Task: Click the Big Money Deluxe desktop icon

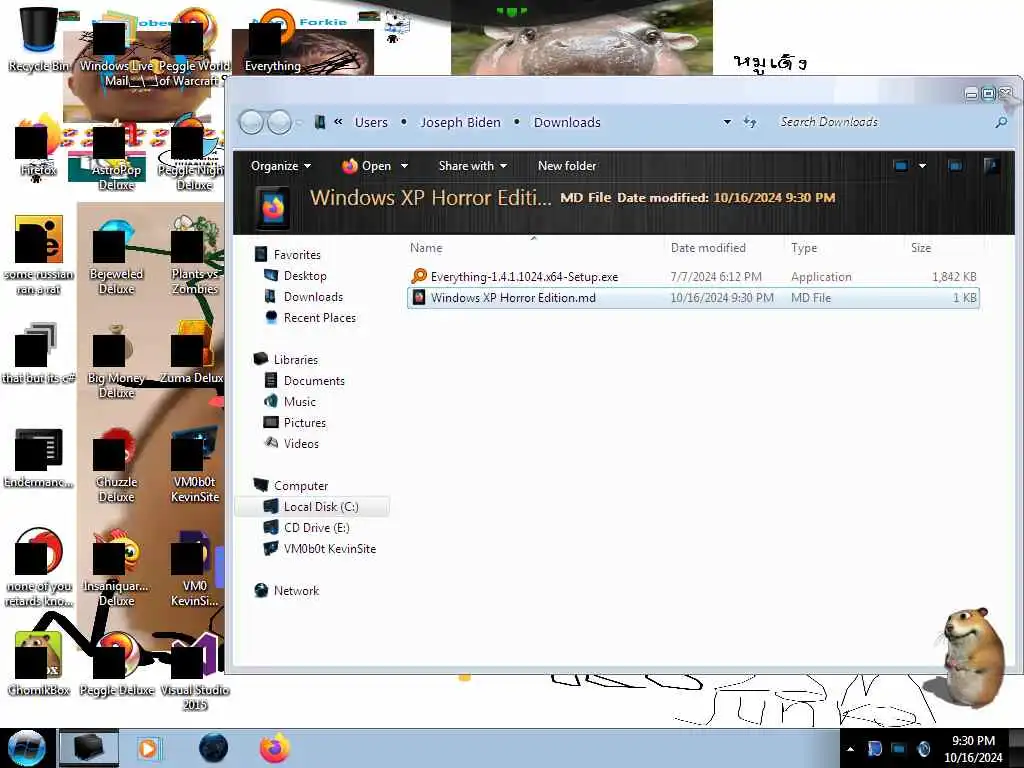Action: pyautogui.click(x=116, y=361)
